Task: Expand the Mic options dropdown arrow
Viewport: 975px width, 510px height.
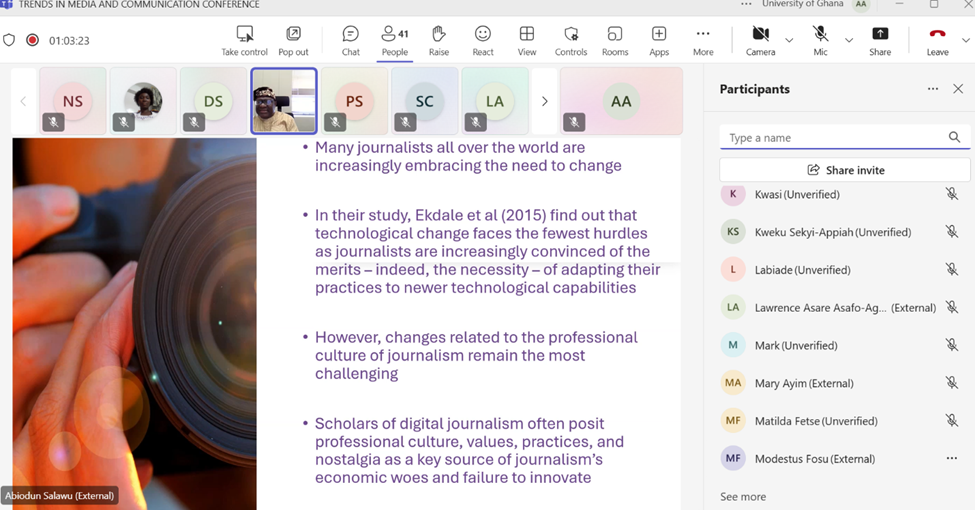Action: (x=849, y=41)
